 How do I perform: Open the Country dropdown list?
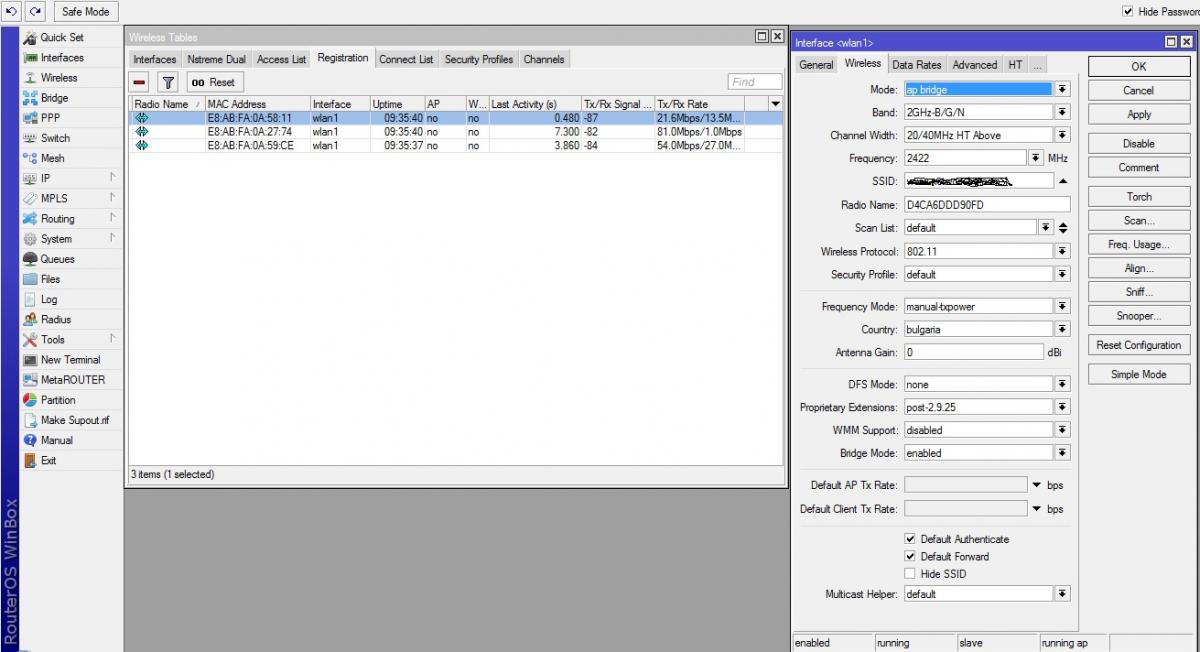click(x=1062, y=329)
